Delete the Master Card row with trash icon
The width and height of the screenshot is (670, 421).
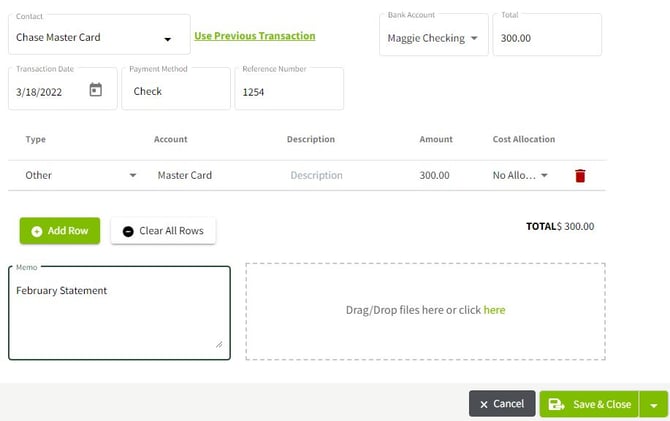point(580,176)
